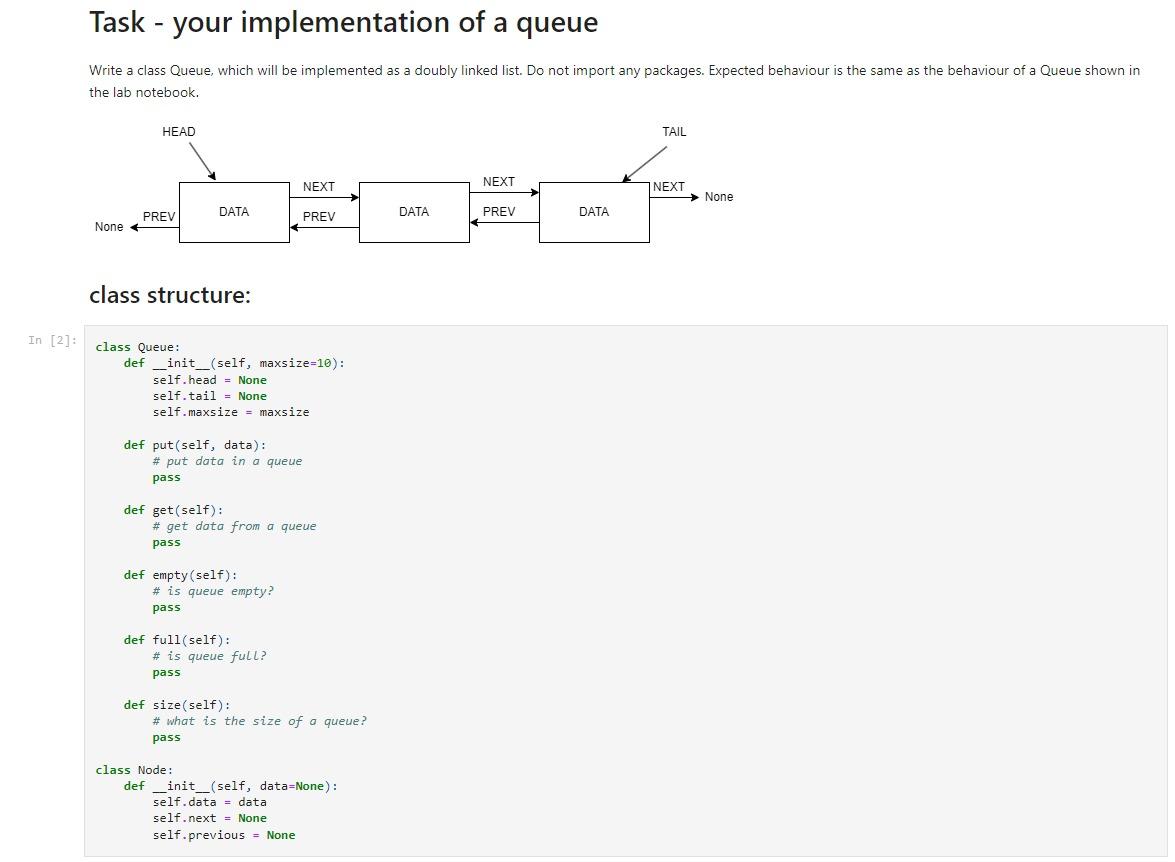The width and height of the screenshot is (1175, 862).
Task: Select the "In [2]:" execution prompt
Action: click(x=51, y=340)
